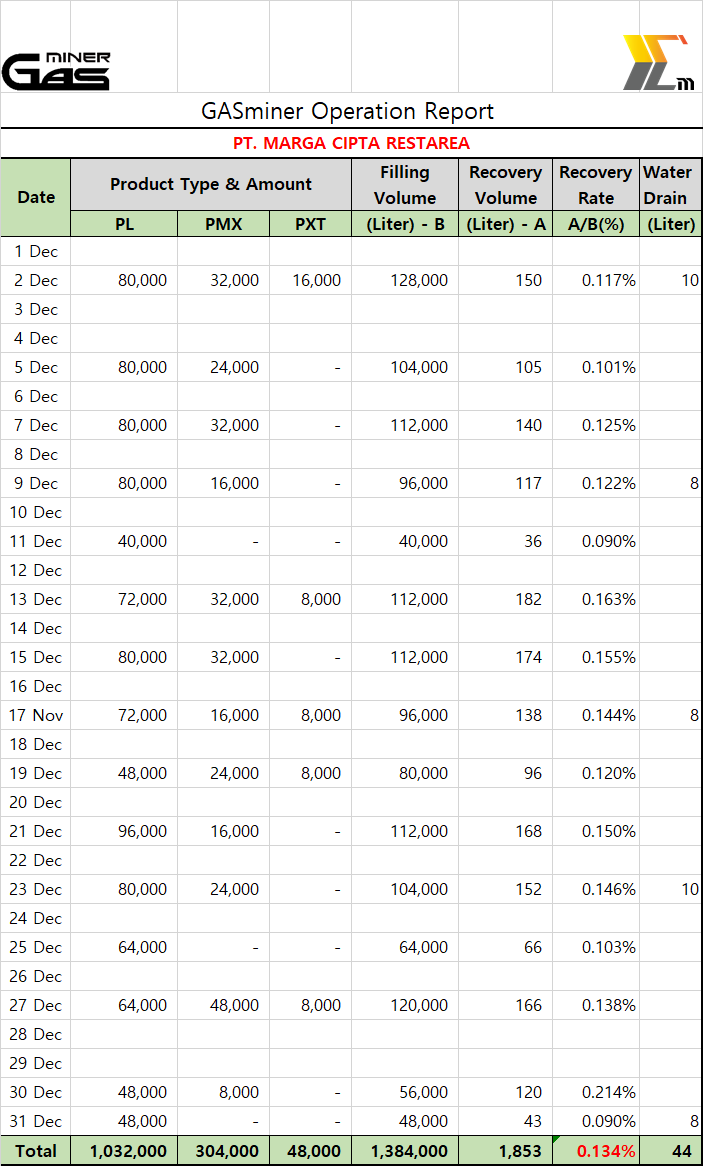Screen dimensions: 703x1166
Task: Click the PMX column header
Action: point(223,224)
